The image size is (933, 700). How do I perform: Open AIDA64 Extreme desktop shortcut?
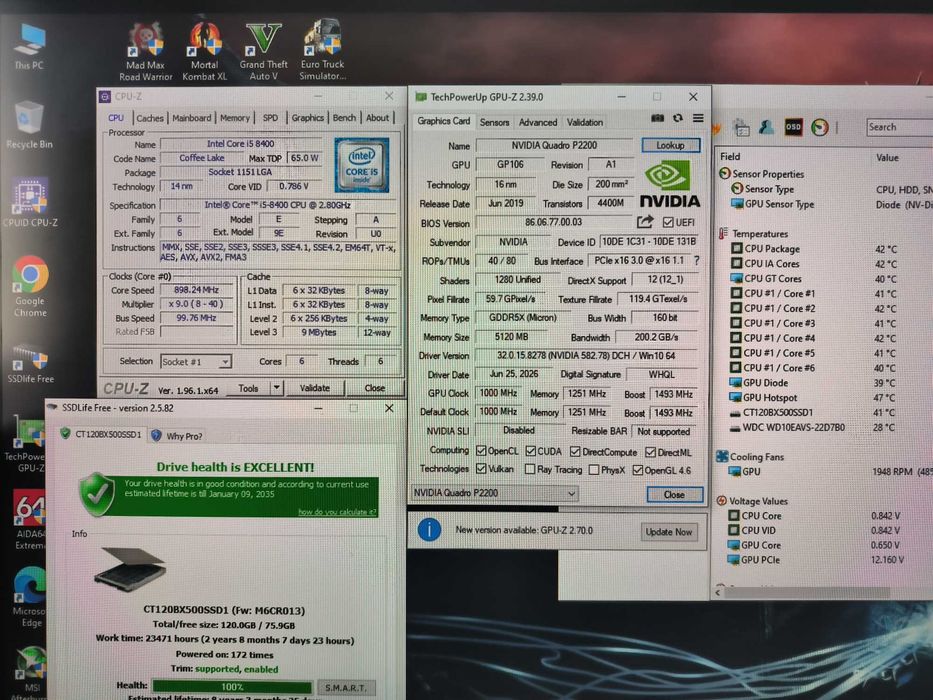pyautogui.click(x=29, y=520)
